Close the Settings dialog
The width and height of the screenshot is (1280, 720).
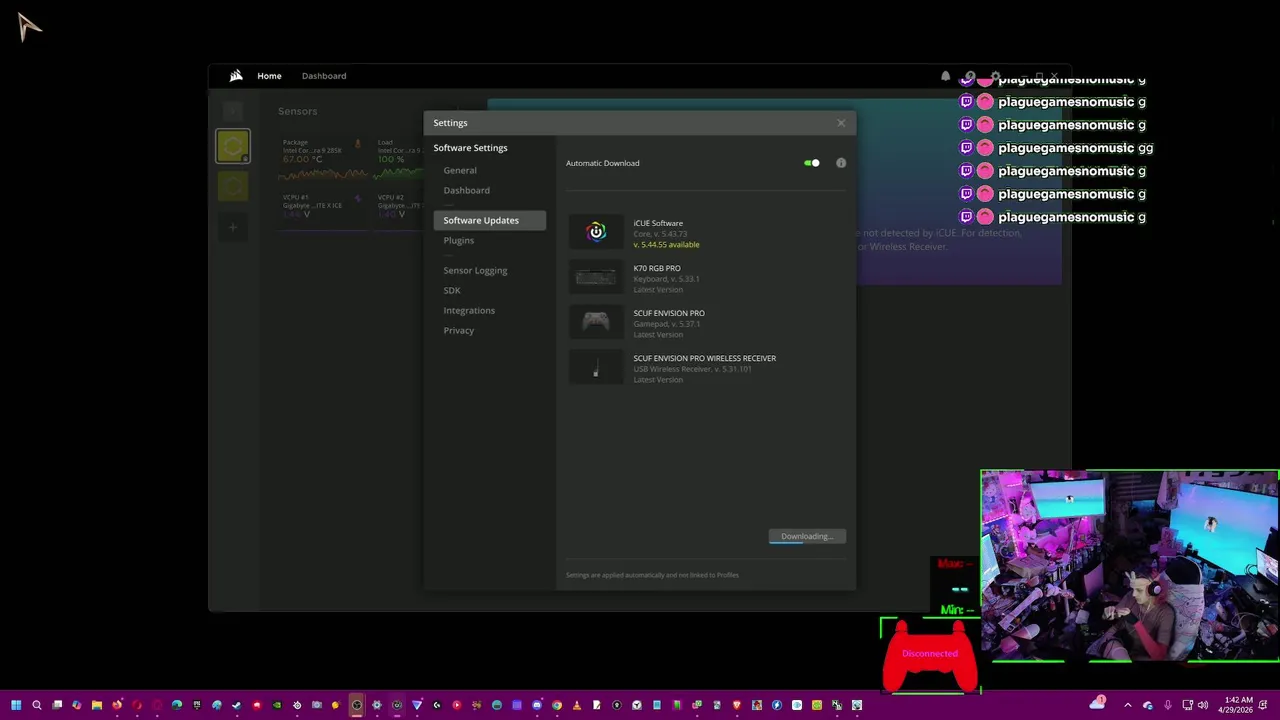(841, 123)
